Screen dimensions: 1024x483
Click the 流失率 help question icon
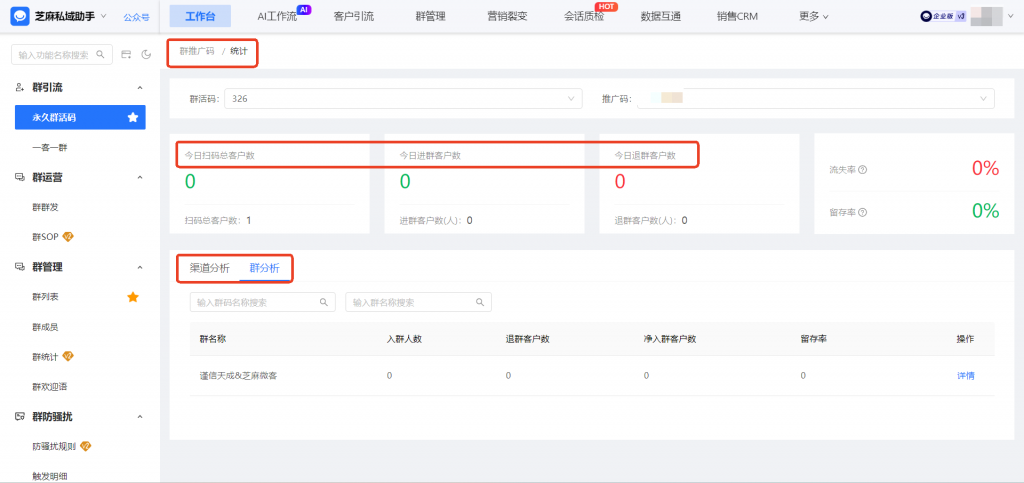click(x=862, y=169)
